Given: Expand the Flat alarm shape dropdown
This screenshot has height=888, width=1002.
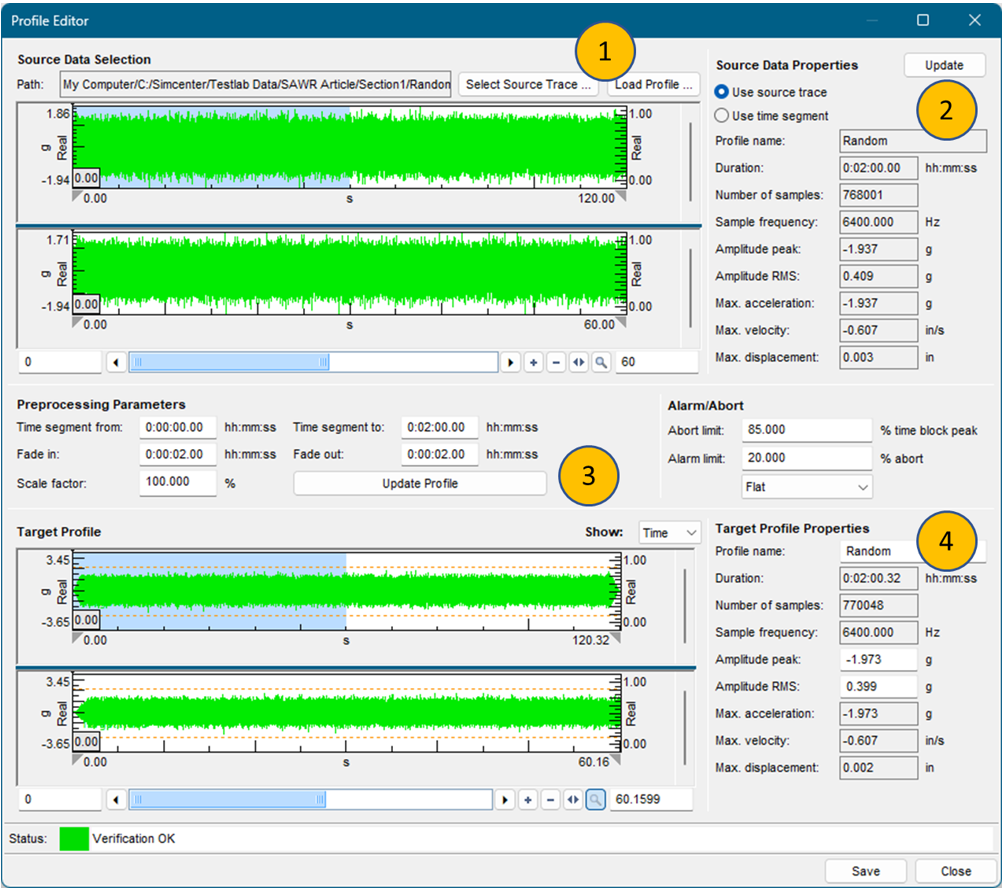Looking at the screenshot, I should pyautogui.click(x=807, y=487).
